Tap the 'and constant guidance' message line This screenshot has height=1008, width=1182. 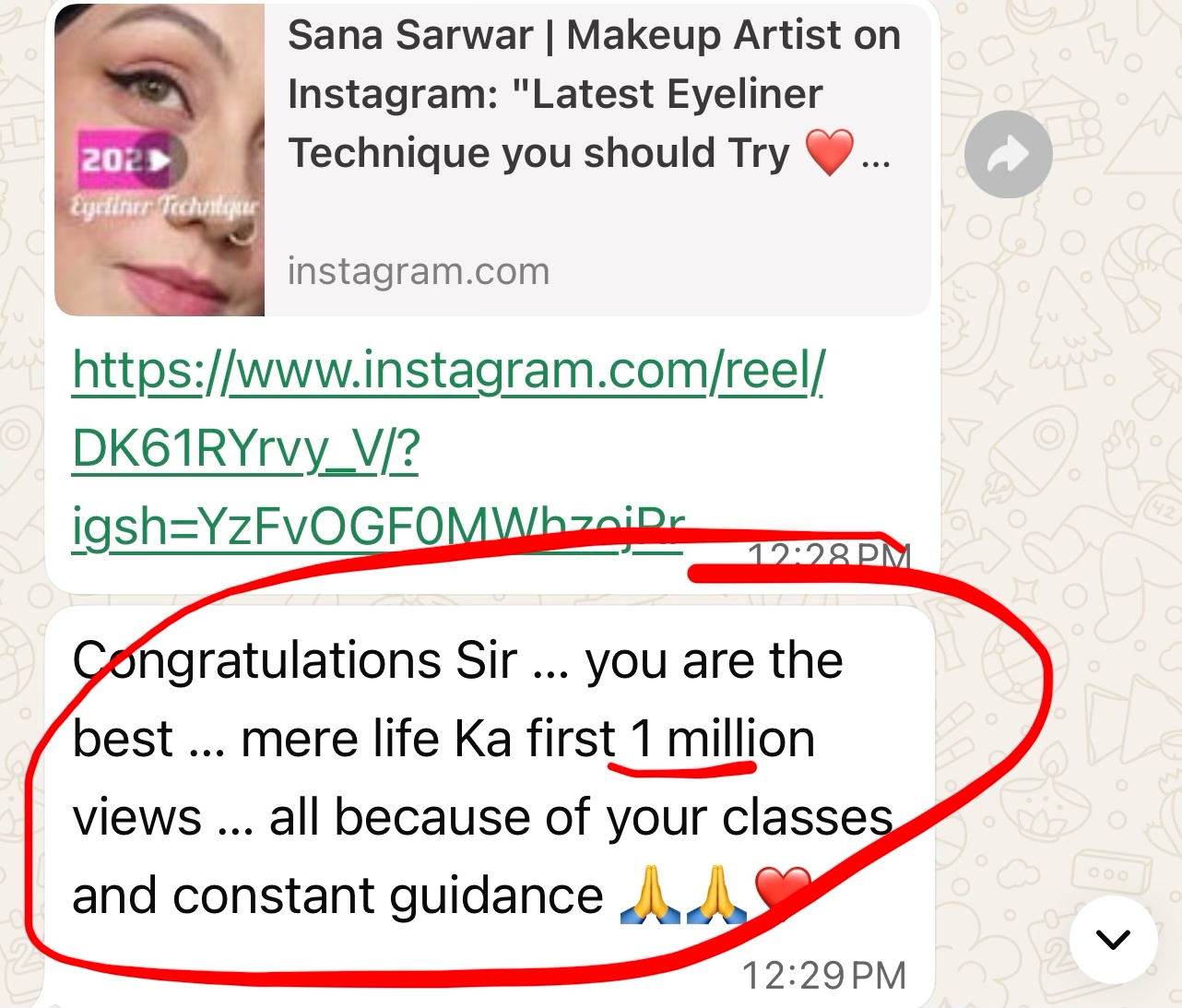click(x=337, y=896)
